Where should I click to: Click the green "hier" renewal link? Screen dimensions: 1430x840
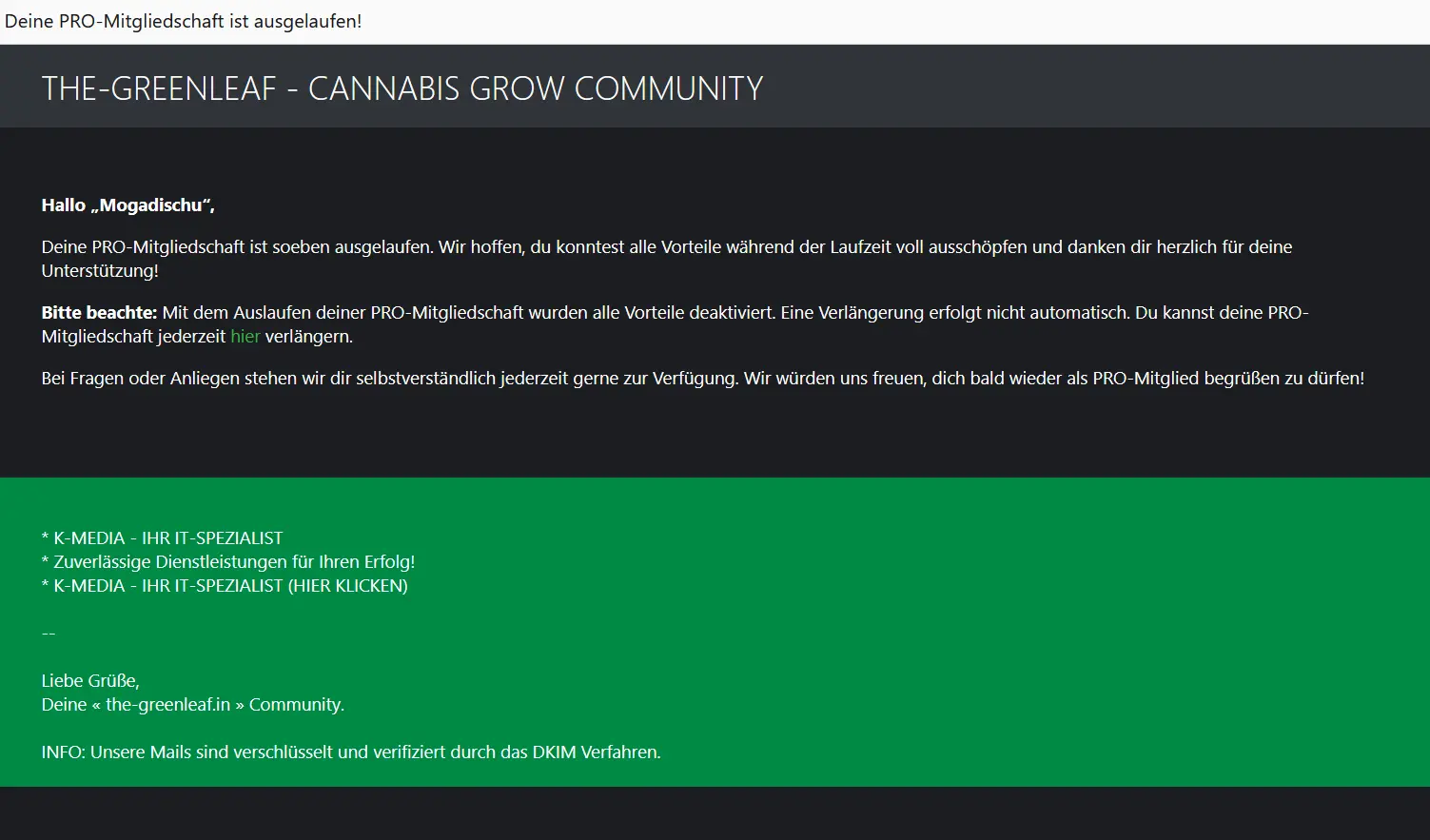click(x=245, y=337)
